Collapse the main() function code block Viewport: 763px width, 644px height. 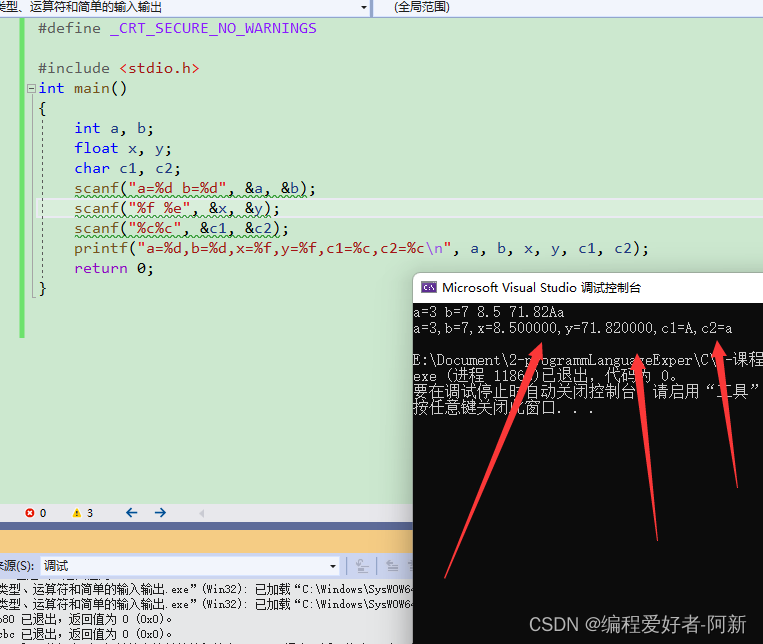coord(31,88)
